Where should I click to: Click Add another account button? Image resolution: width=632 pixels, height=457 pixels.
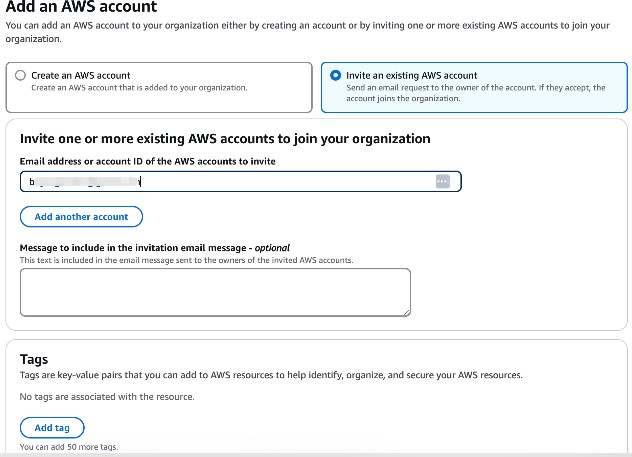[x=81, y=217]
